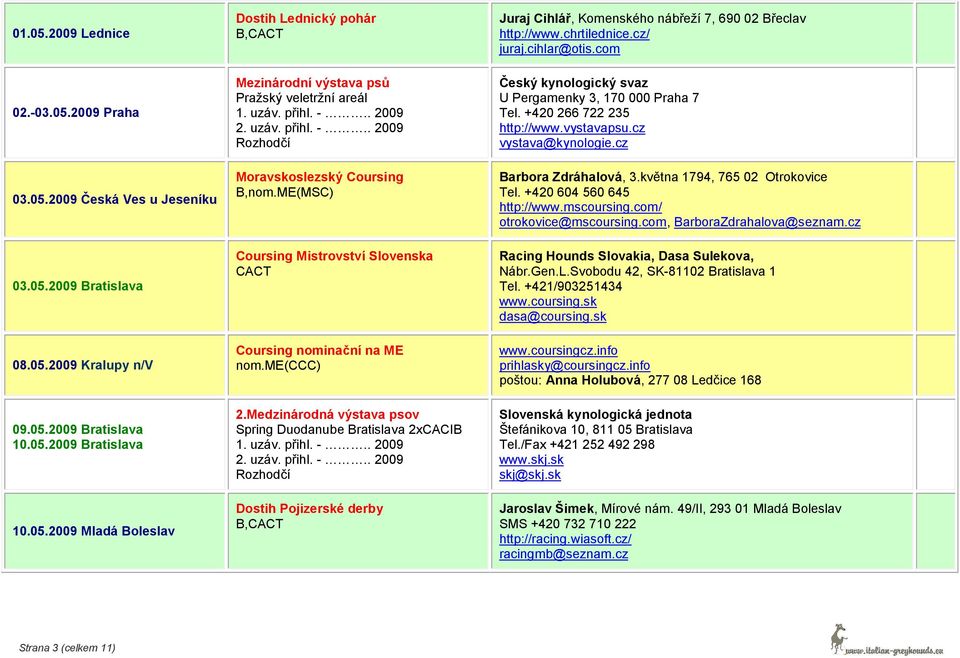Viewport: 960px width, 658px height.
Task: Click 'Nábr.Gen.L.Svobodu 42, SK-81102 Bratislava 1' address
Action: (x=637, y=271)
